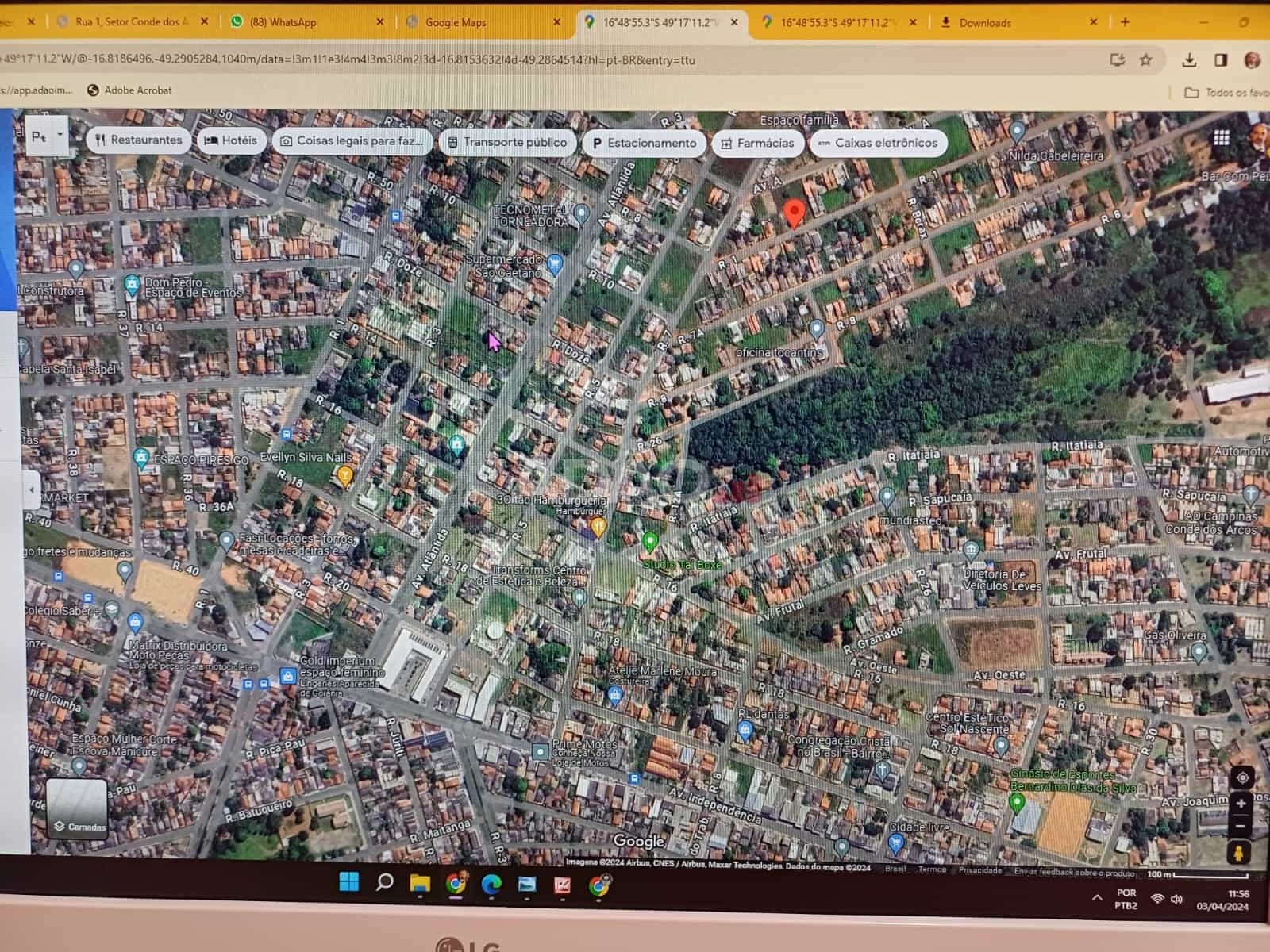Select Congregação Cristã no Brasil marker
This screenshot has width=1270, height=952.
click(x=882, y=768)
